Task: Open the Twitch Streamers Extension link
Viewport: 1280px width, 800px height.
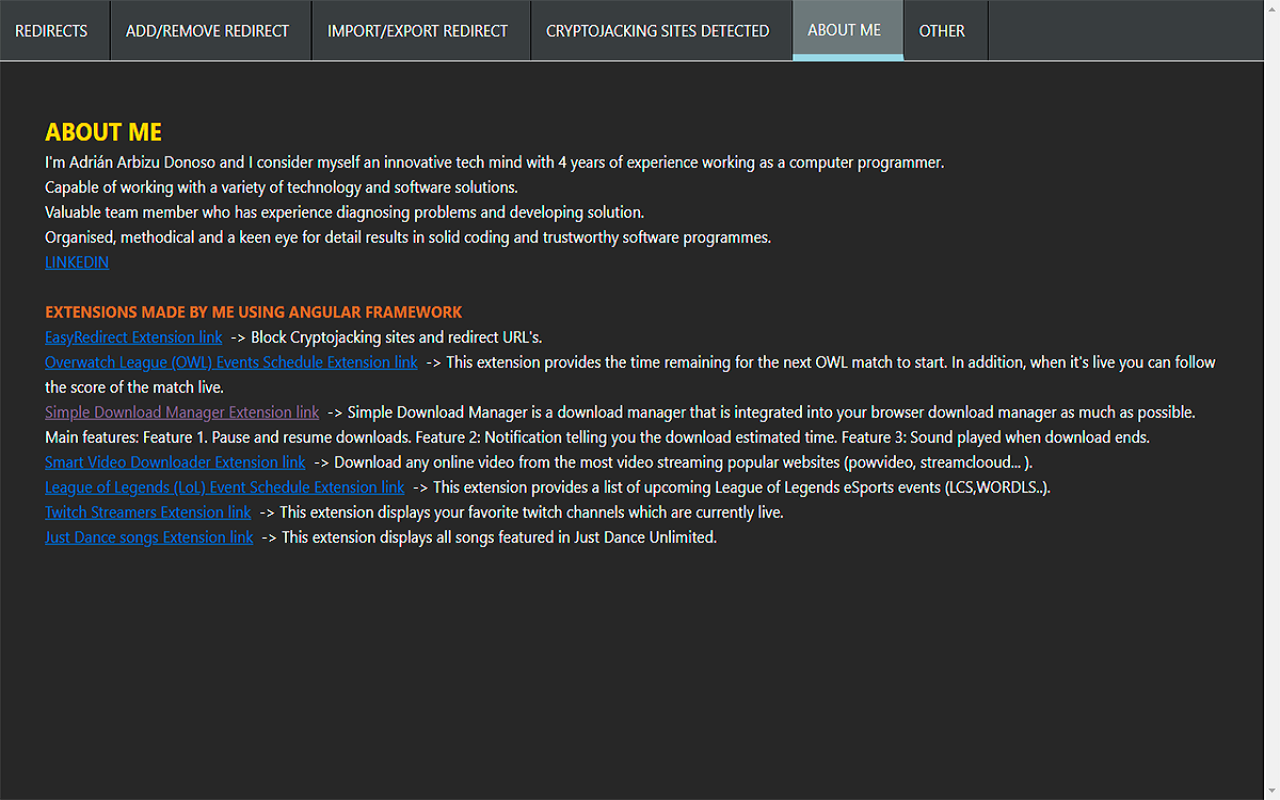Action: pyautogui.click(x=148, y=512)
